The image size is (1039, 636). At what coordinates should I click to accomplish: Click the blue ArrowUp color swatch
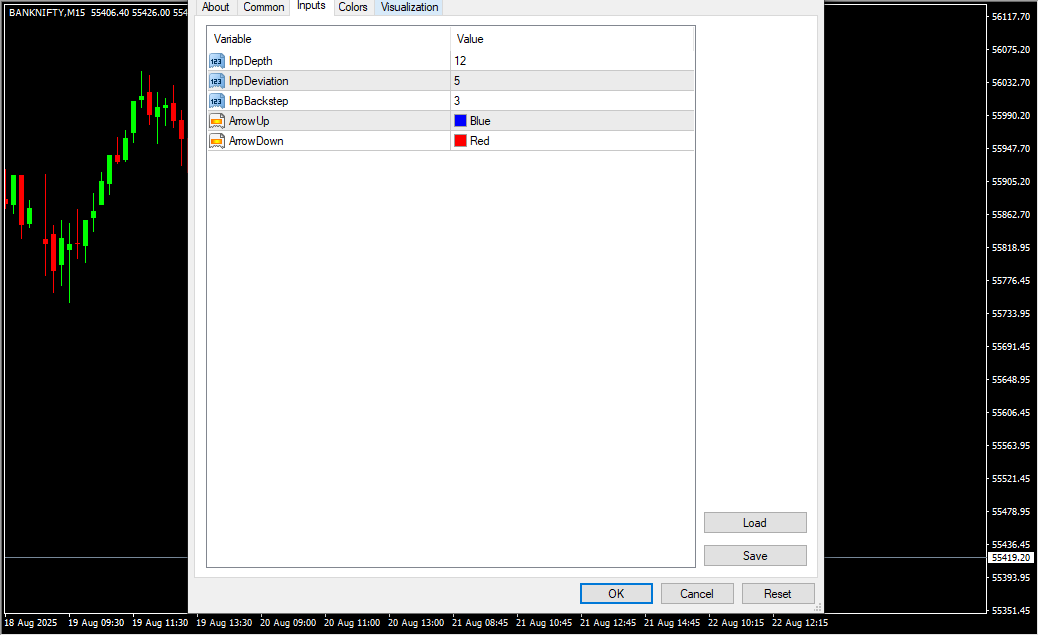tap(460, 121)
